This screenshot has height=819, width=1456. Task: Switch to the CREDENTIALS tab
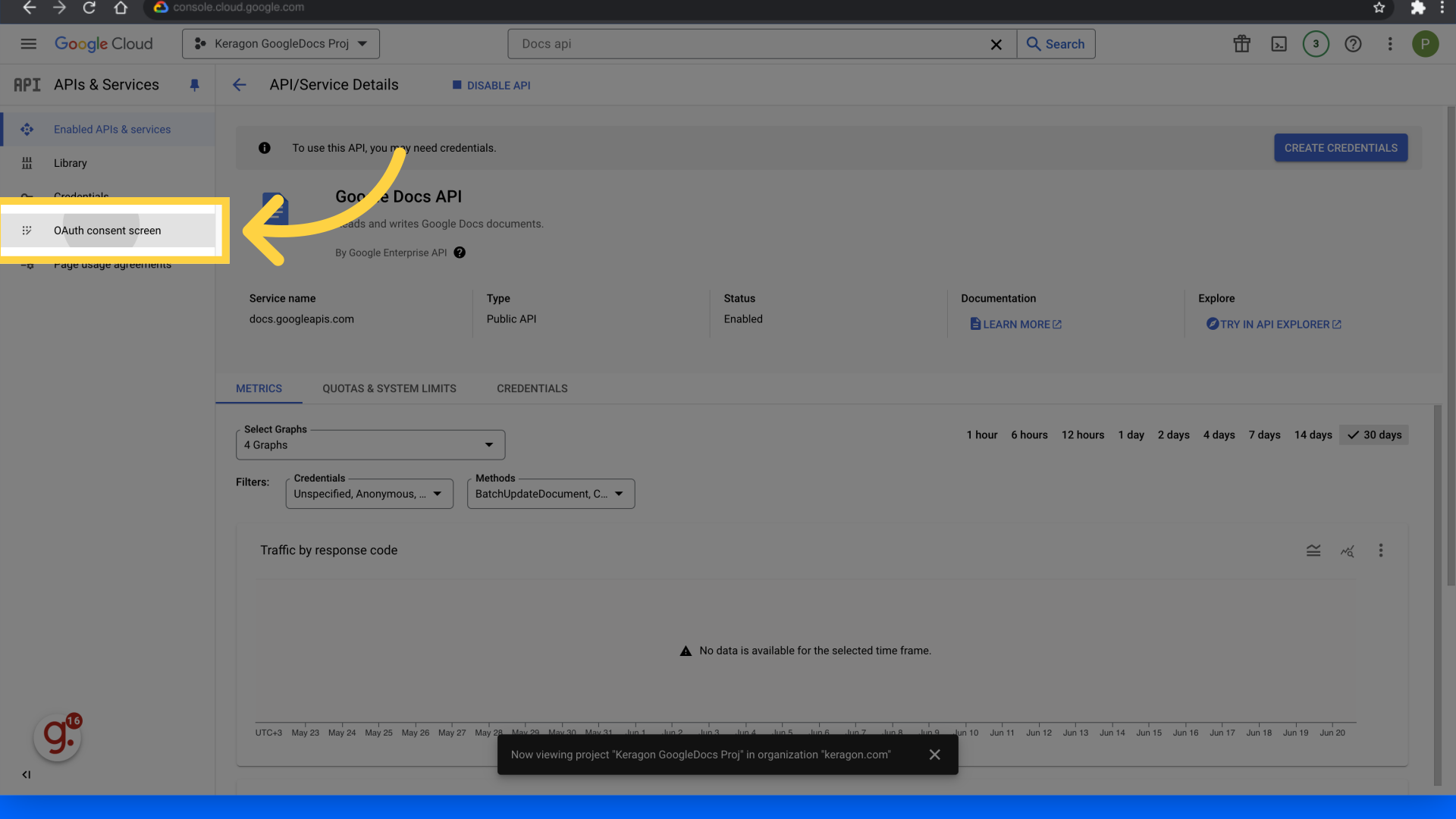coord(532,388)
